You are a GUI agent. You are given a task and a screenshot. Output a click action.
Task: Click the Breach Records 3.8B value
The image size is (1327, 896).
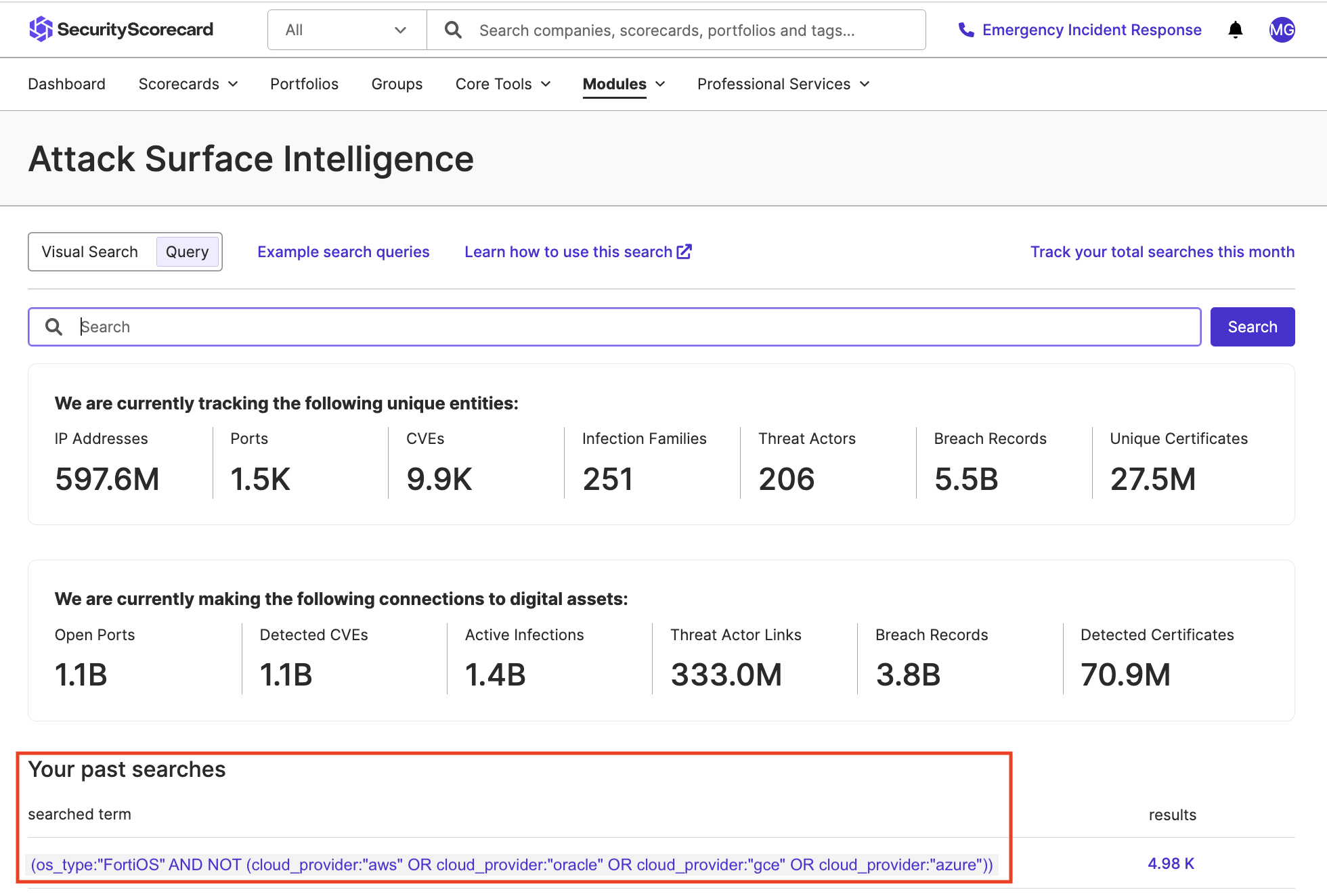click(x=908, y=675)
